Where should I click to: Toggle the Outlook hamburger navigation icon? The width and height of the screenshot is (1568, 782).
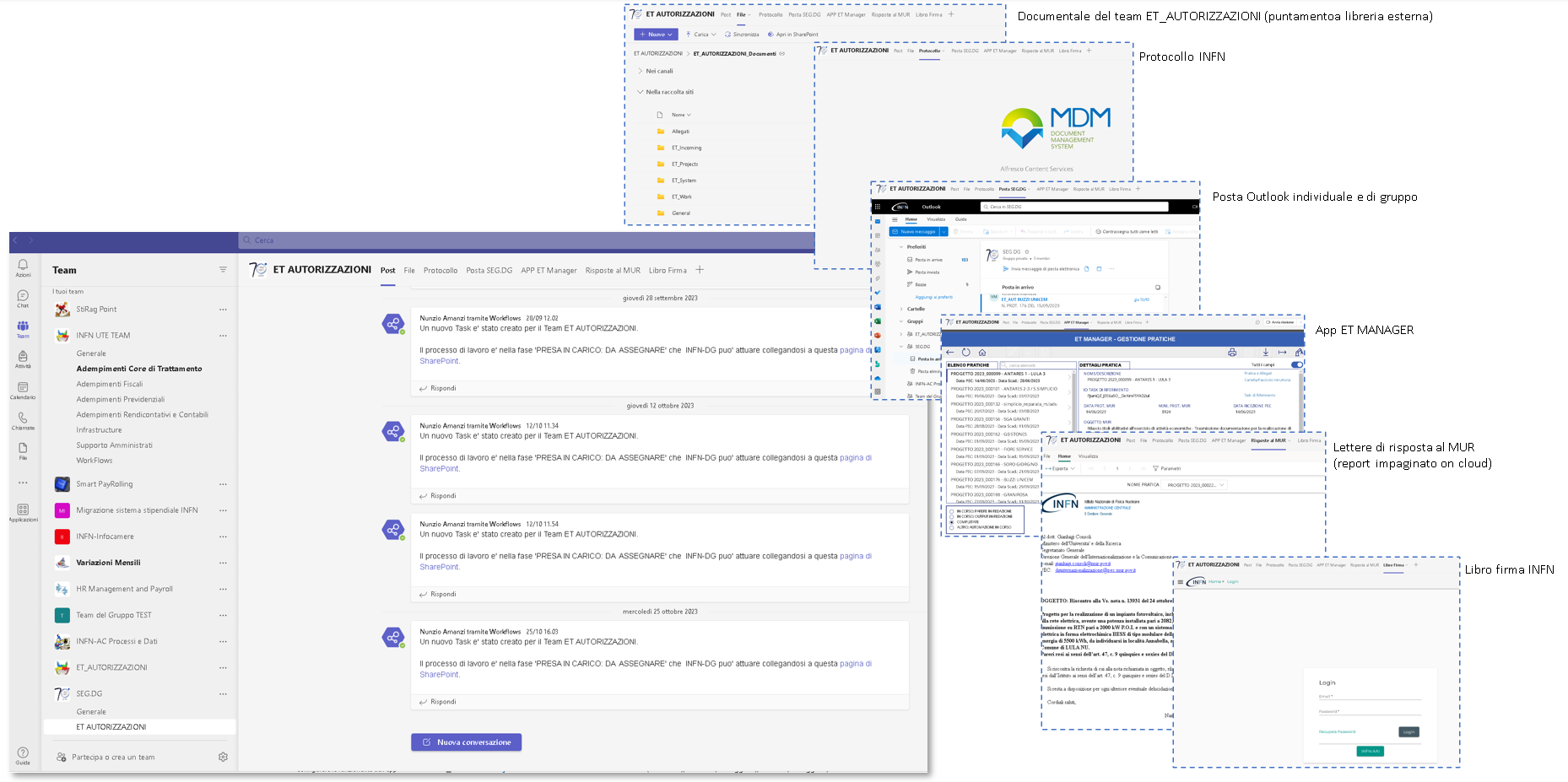pyautogui.click(x=895, y=219)
